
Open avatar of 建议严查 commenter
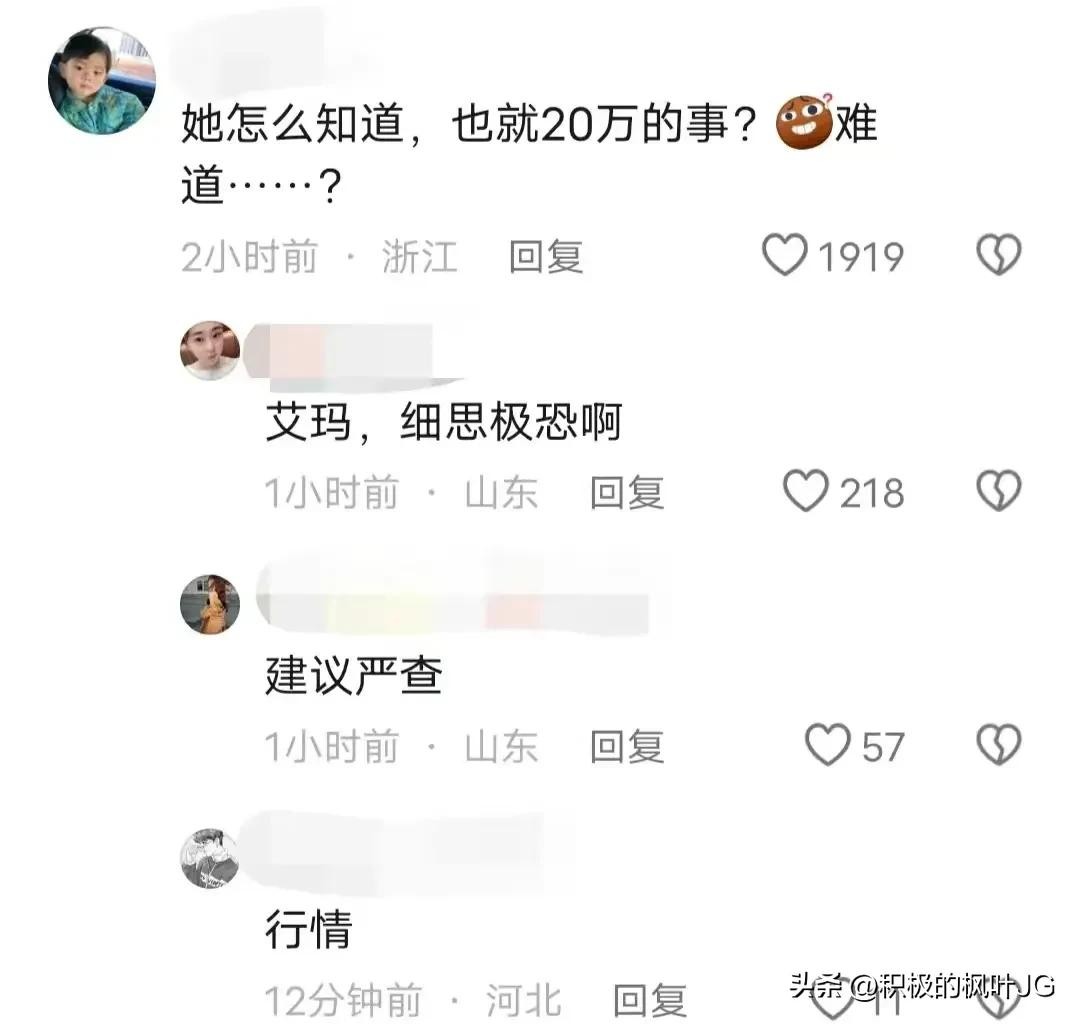click(210, 604)
